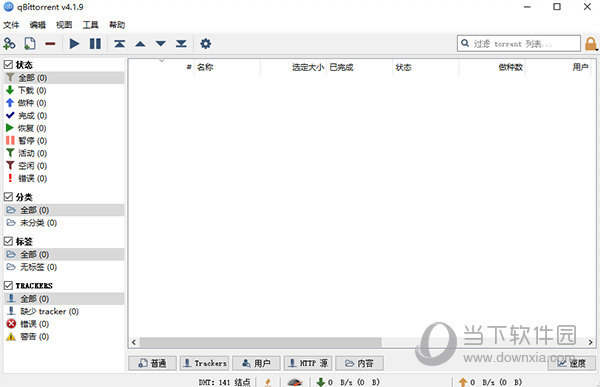Select 缺少 tracker (0) filter
The image size is (600, 387).
tap(64, 311)
